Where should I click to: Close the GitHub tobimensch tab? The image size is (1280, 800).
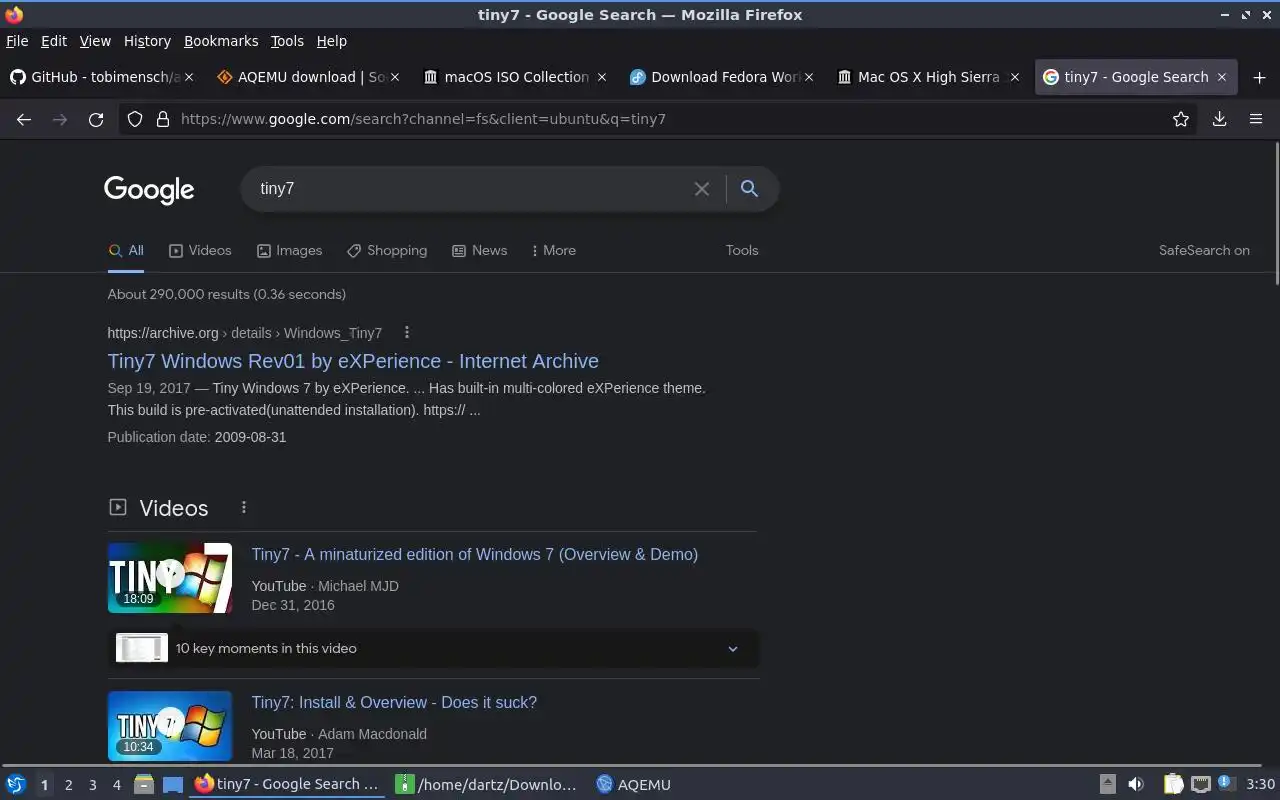click(x=189, y=77)
